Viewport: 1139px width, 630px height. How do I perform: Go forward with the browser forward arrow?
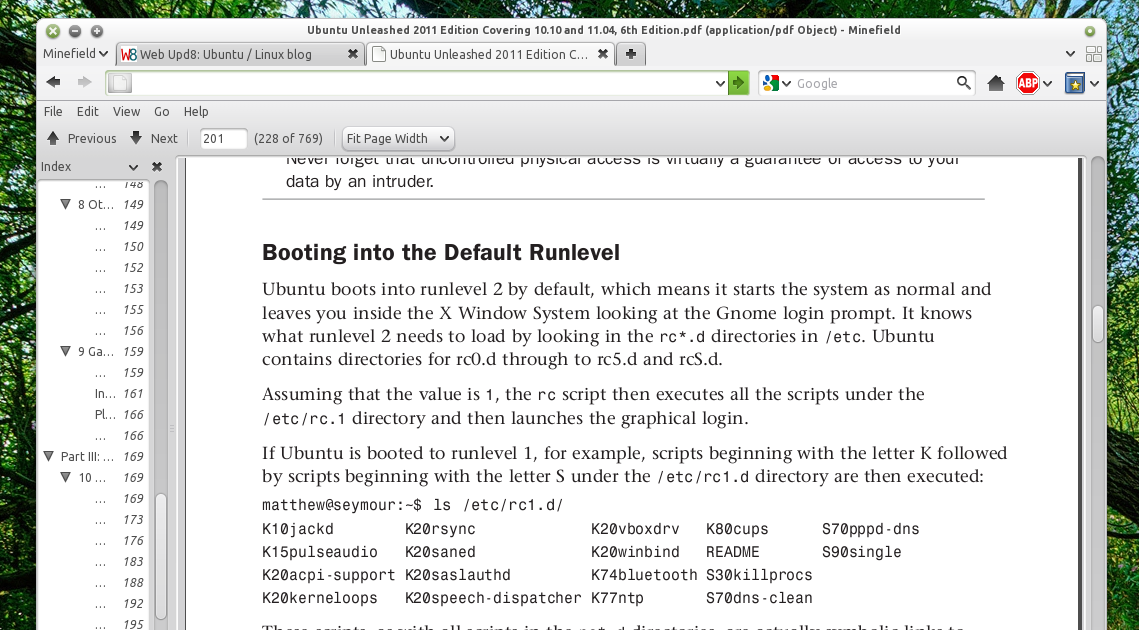84,82
